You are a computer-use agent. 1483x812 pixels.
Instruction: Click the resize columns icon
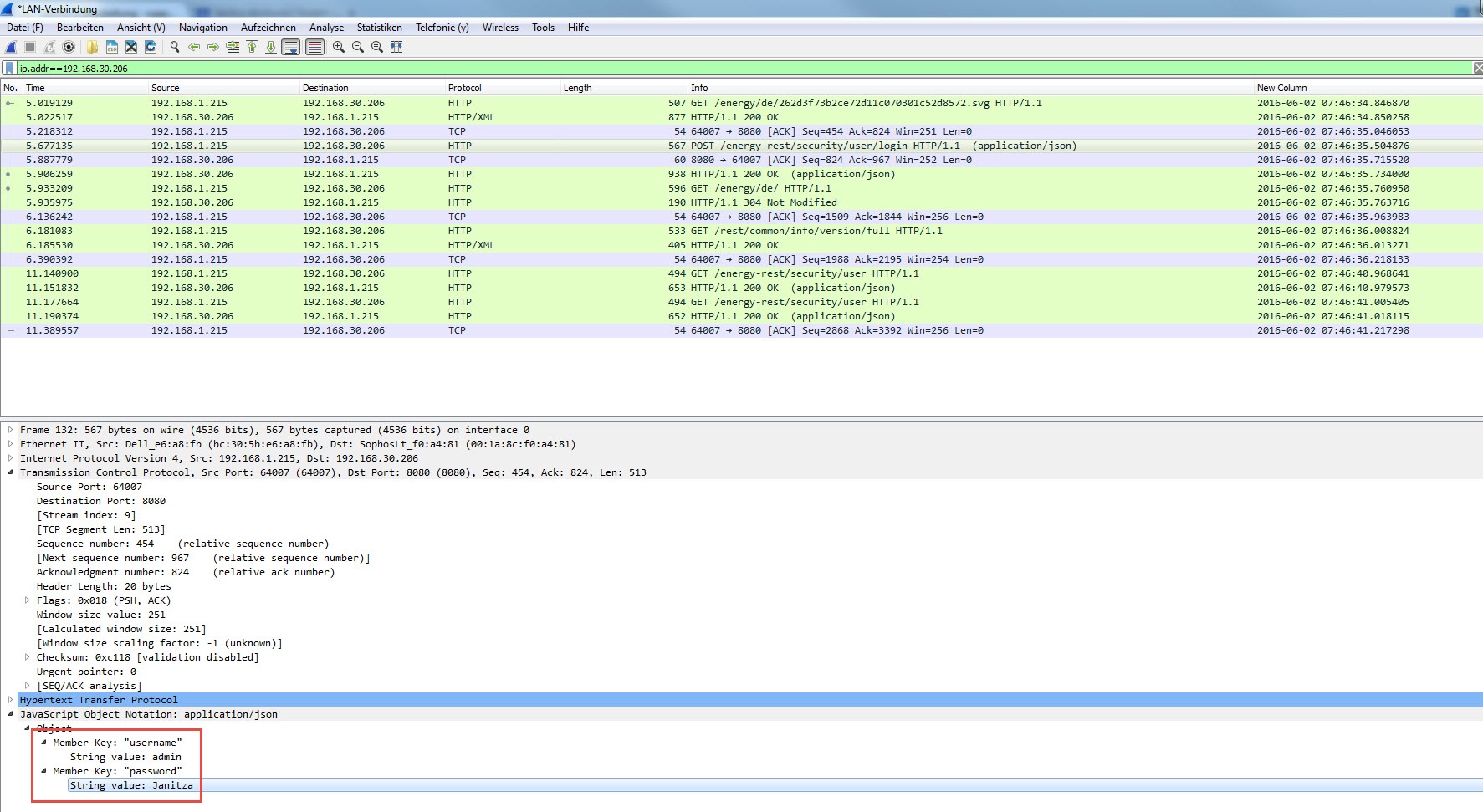point(396,47)
